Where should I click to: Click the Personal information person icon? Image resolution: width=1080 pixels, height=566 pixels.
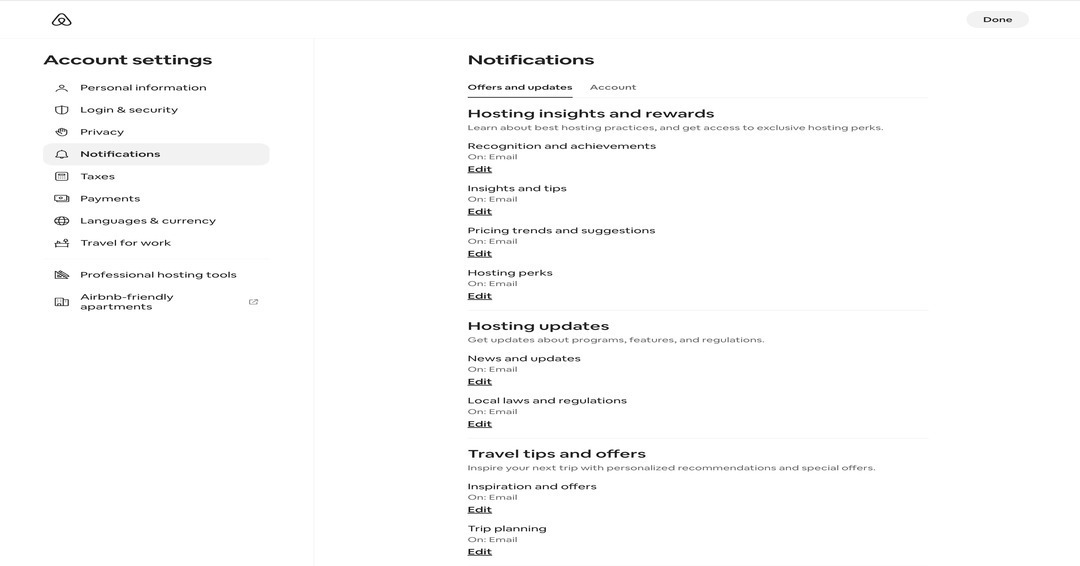[x=62, y=88]
